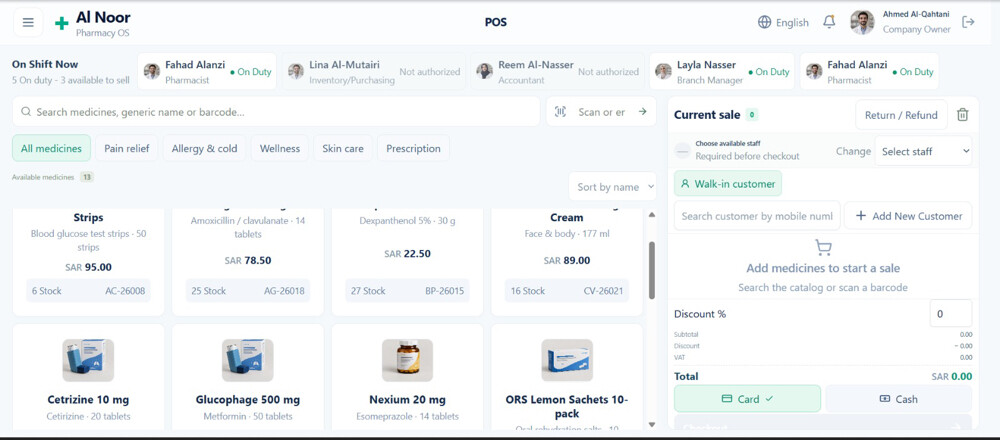Click Cetrizine 10 mg product image
Screen dimensions: 1000x440
[x=88, y=360]
